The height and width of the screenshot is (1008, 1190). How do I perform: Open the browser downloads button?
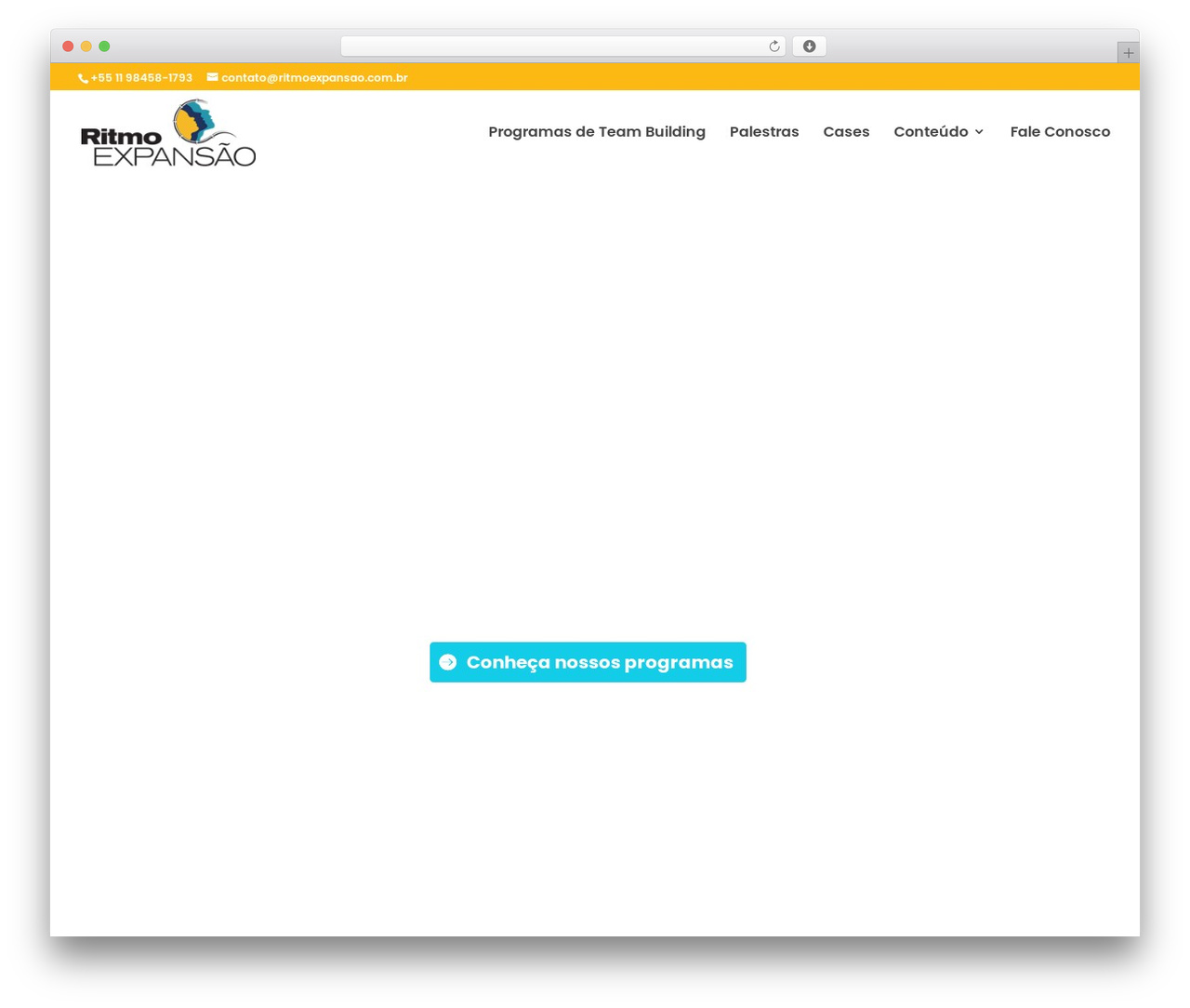pos(809,46)
